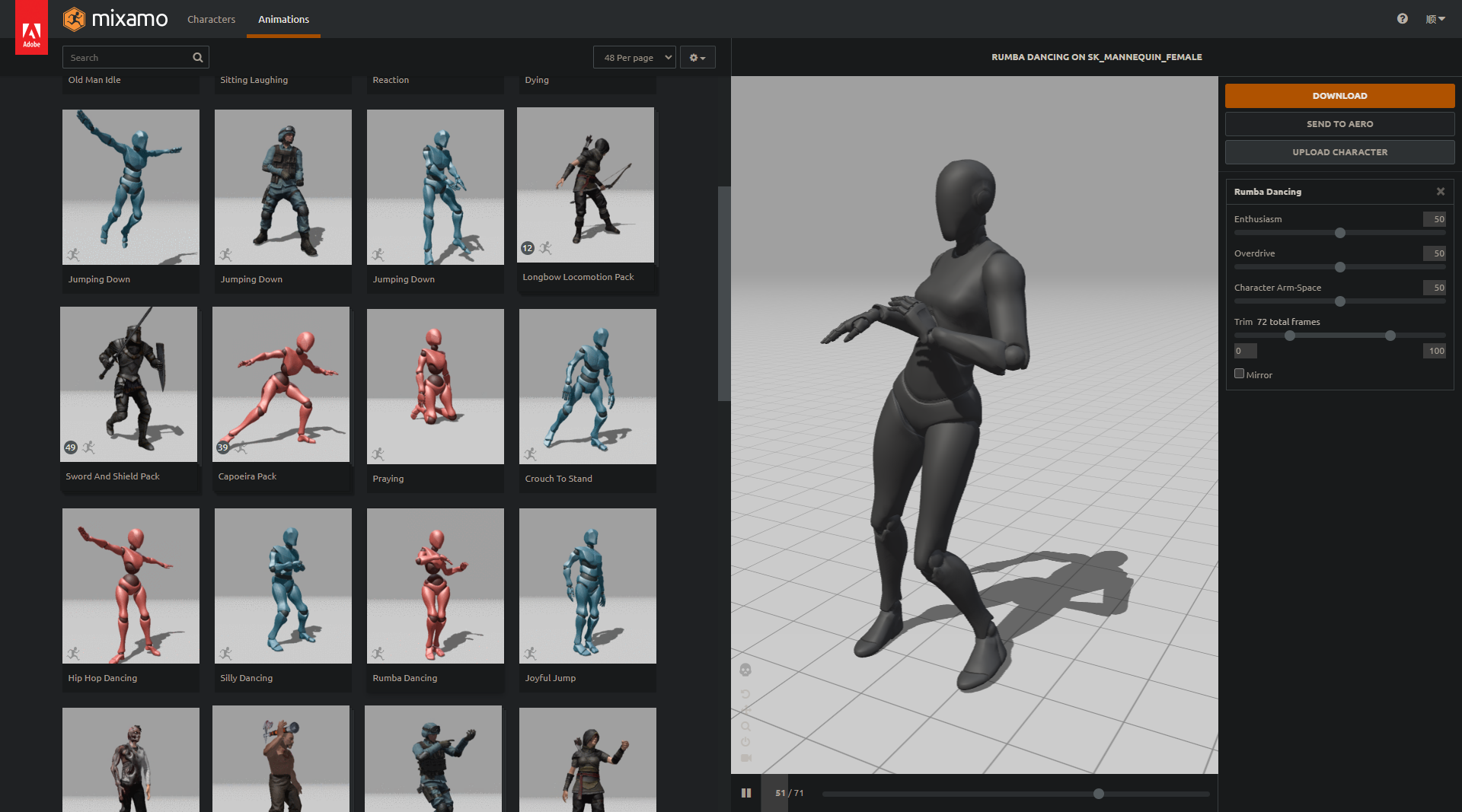This screenshot has width=1462, height=812.
Task: Click the Dying animation label
Action: click(x=537, y=80)
